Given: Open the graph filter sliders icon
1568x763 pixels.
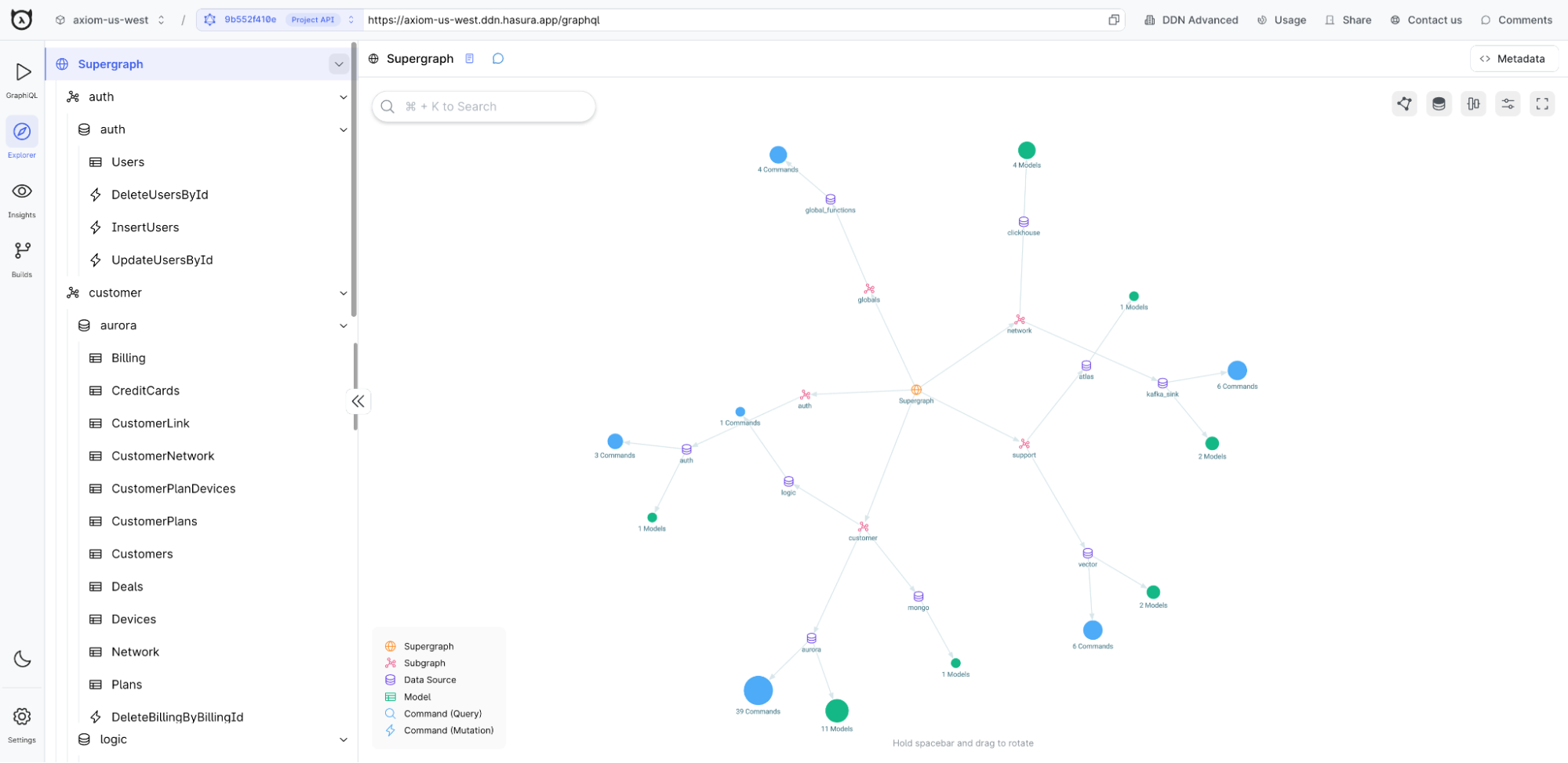Looking at the screenshot, I should point(1508,104).
